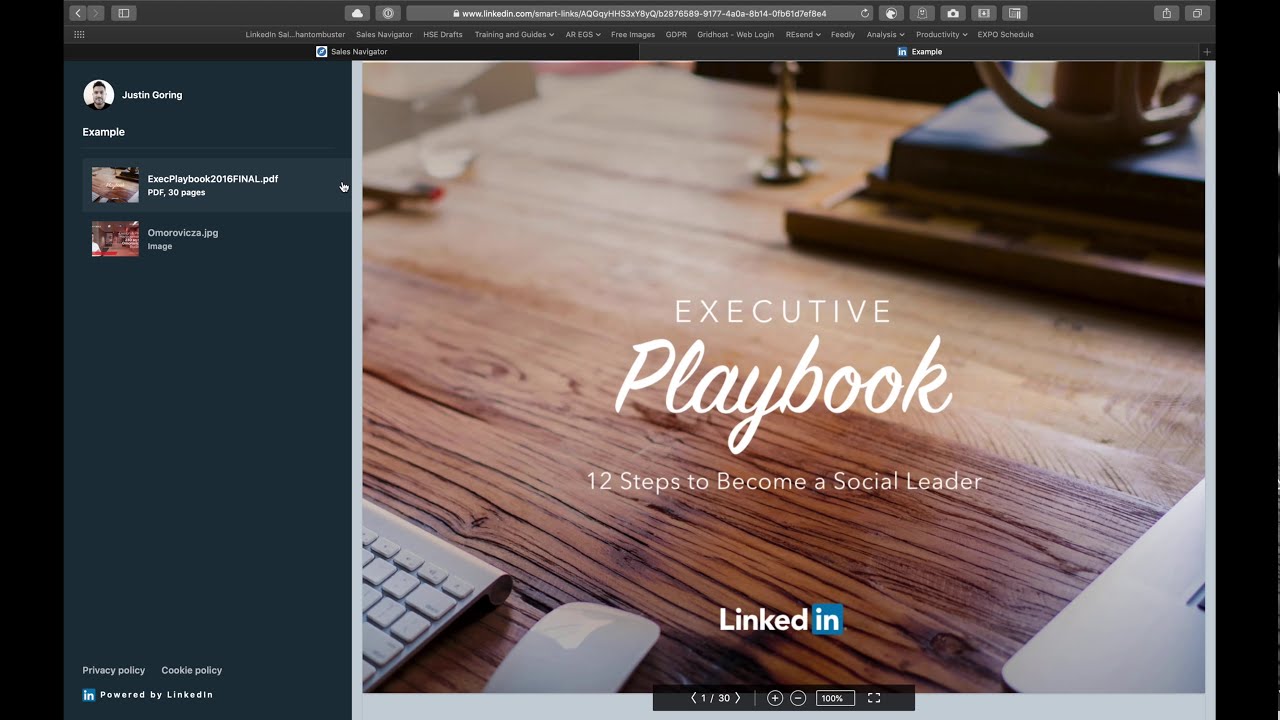
Task: Click the download-style extension icon in the toolbar
Action: click(984, 13)
